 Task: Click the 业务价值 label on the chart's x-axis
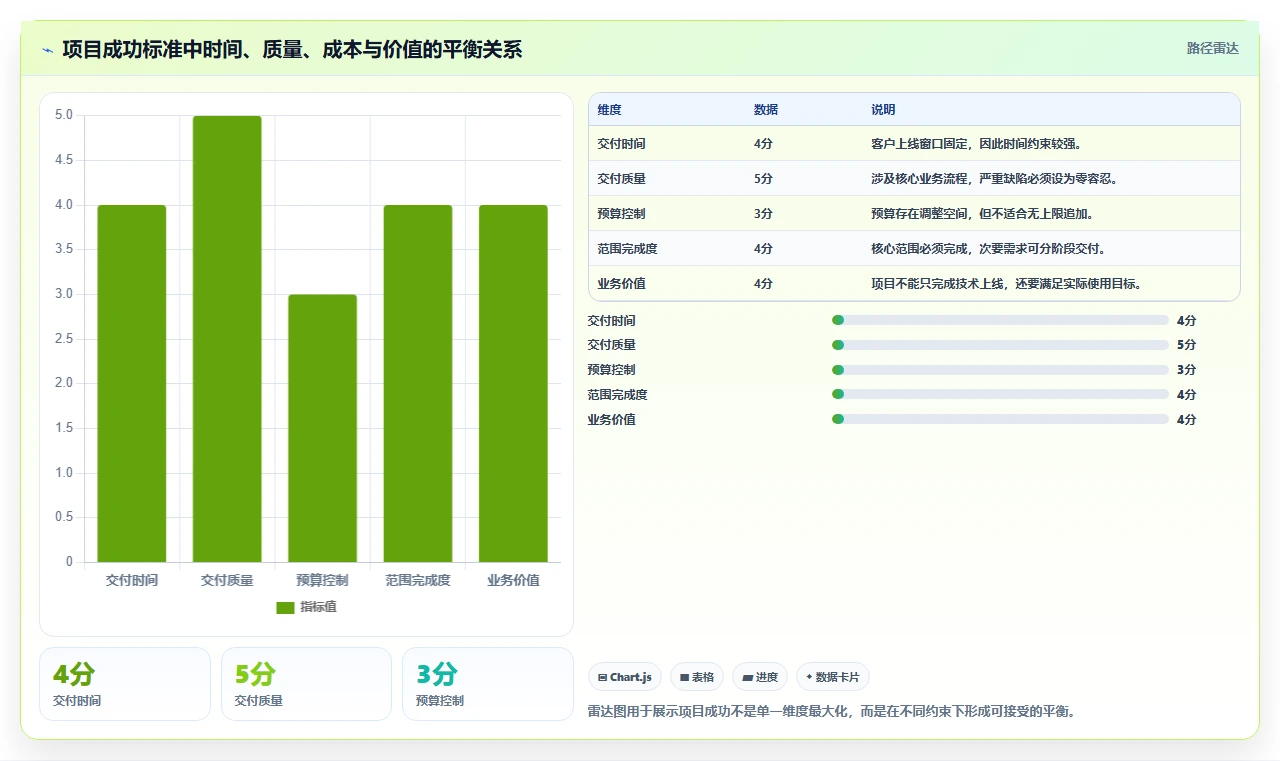513,580
